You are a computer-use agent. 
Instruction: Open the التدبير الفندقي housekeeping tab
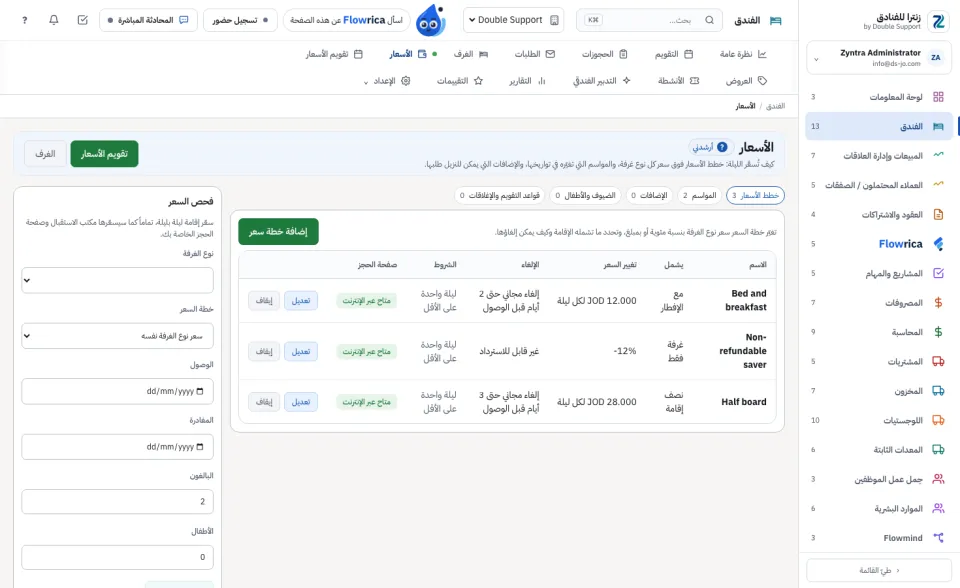[602, 81]
